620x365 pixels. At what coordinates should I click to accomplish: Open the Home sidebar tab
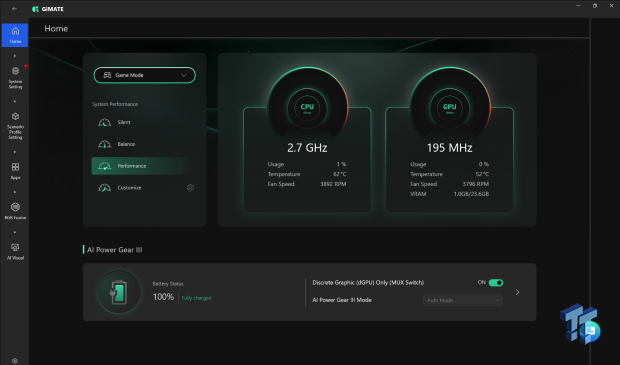(x=15, y=35)
